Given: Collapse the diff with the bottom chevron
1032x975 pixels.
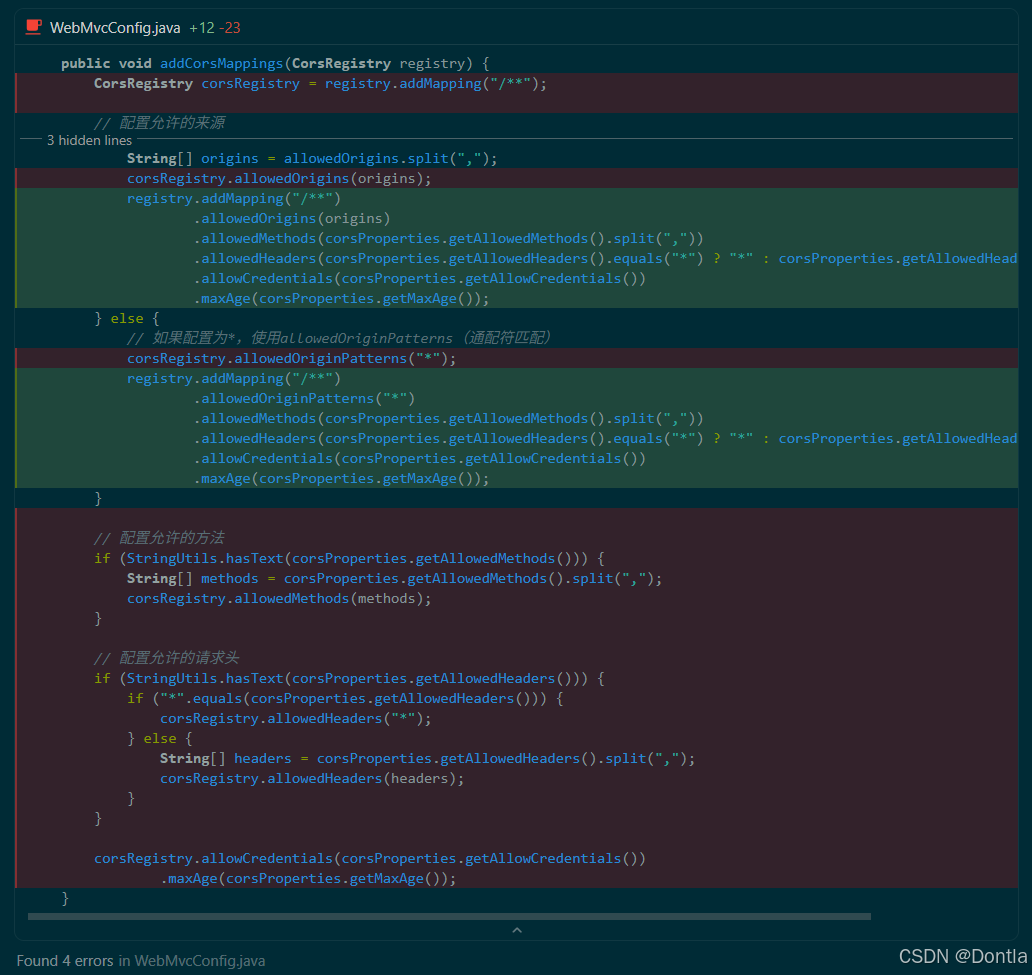Looking at the screenshot, I should (517, 930).
